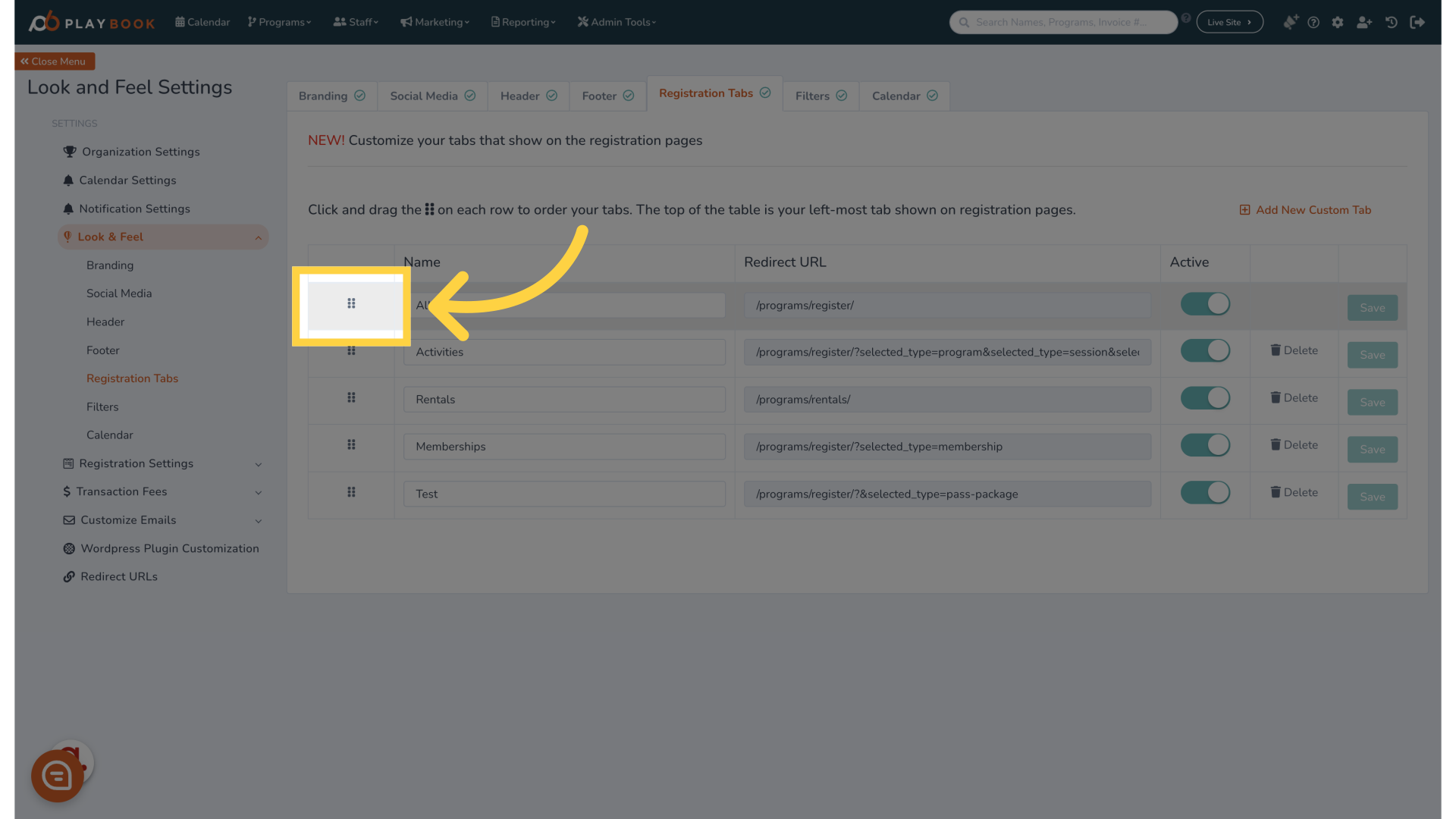Toggle the Active switch for Memberships

(1205, 445)
